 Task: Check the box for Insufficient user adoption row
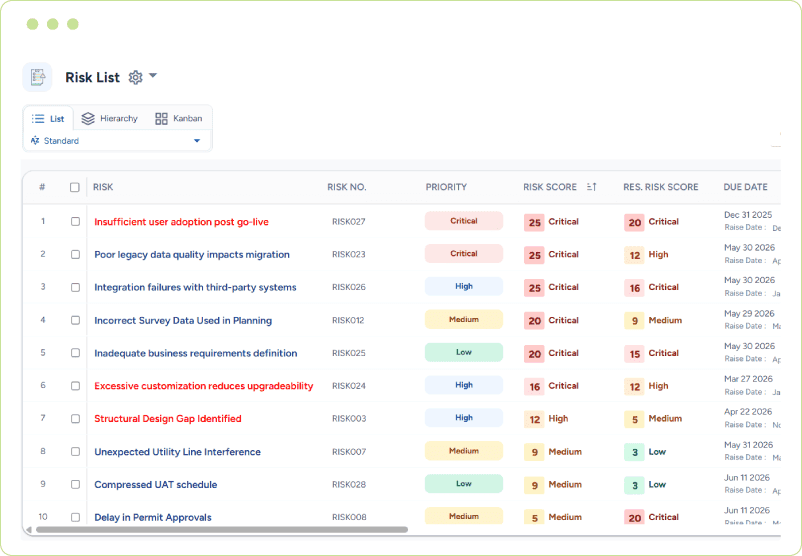[75, 221]
